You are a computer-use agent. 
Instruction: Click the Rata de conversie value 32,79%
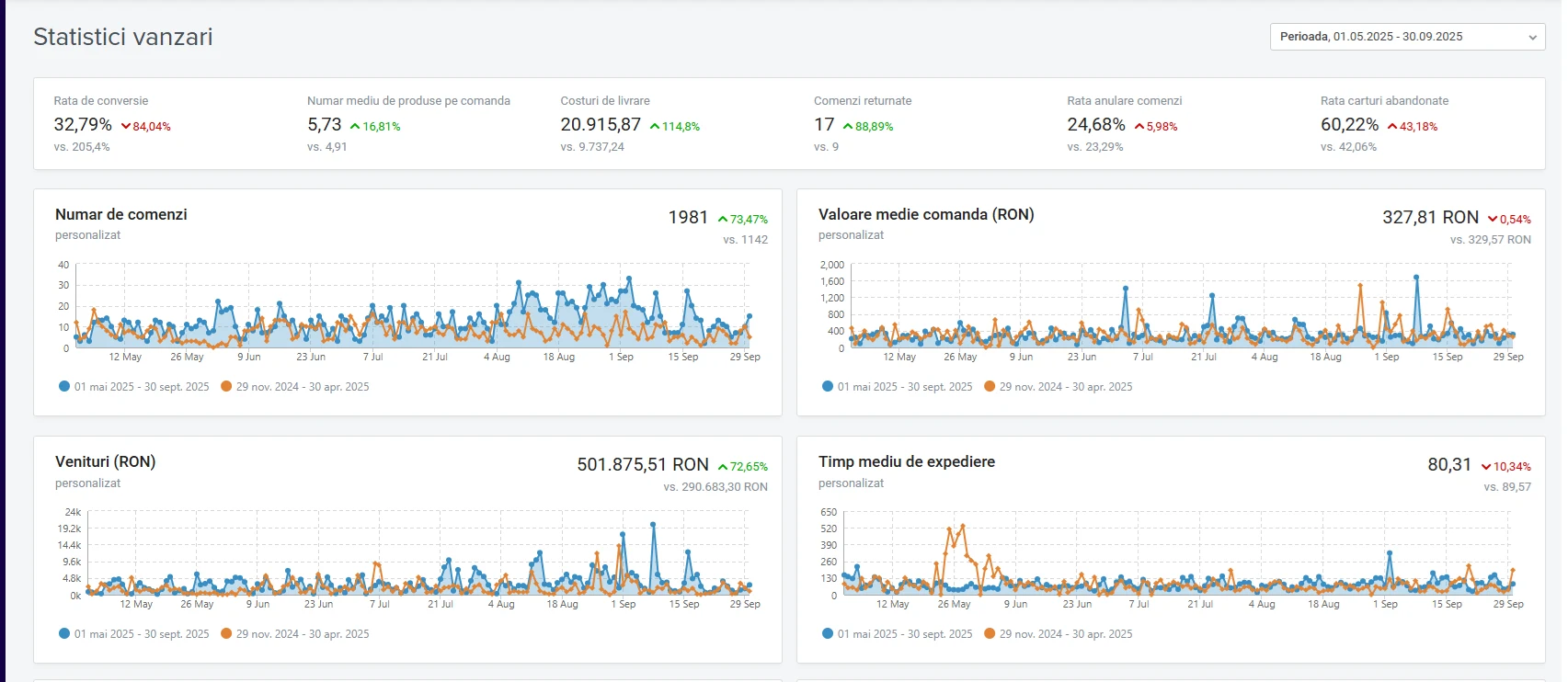click(x=83, y=125)
